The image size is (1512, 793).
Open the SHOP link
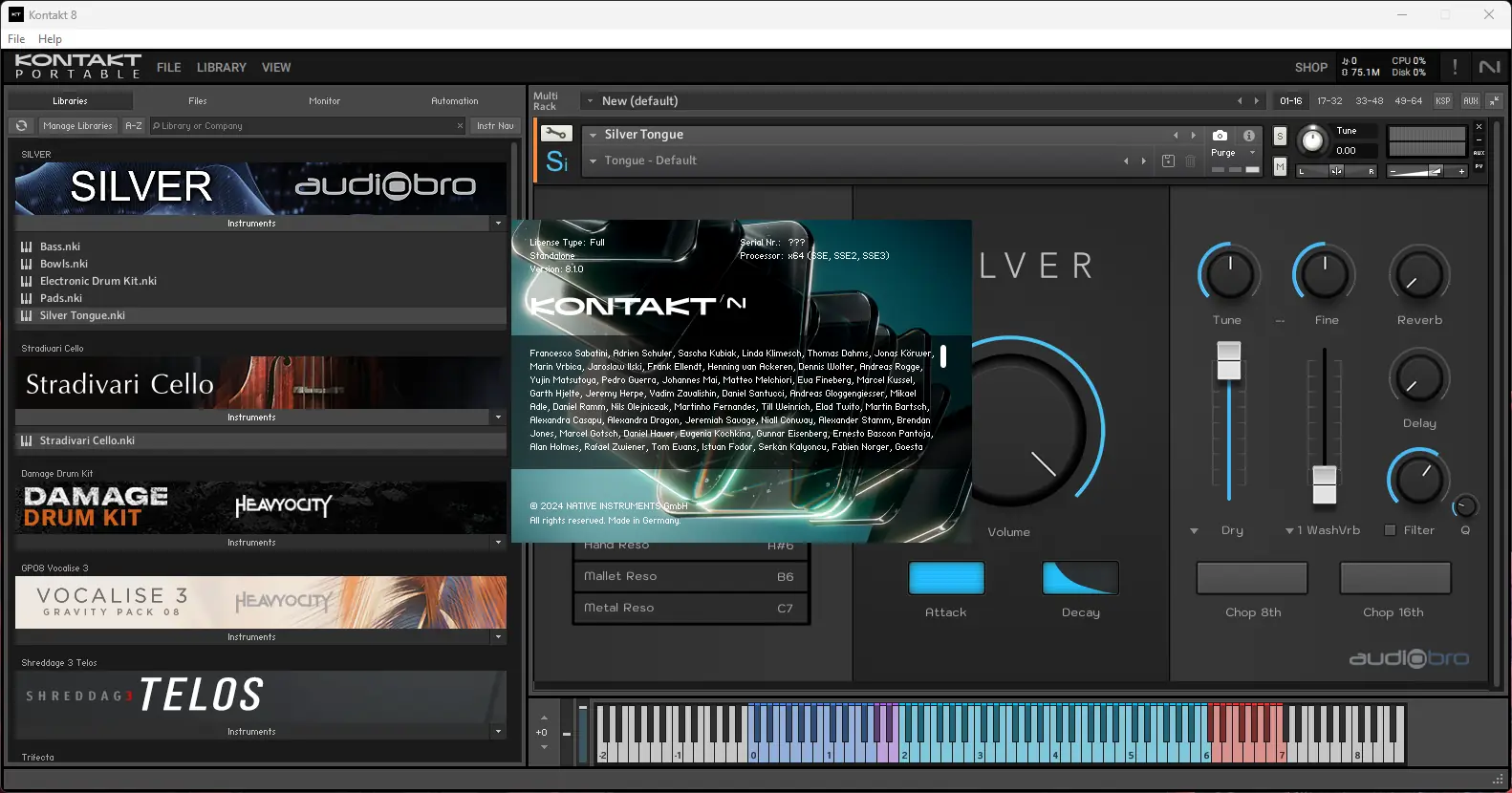(1311, 67)
